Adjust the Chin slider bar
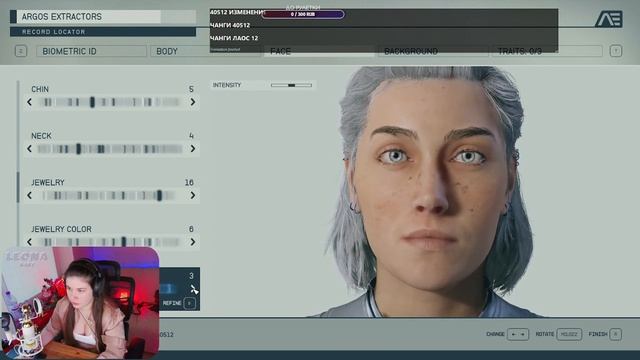The height and width of the screenshot is (360, 640). tap(110, 102)
